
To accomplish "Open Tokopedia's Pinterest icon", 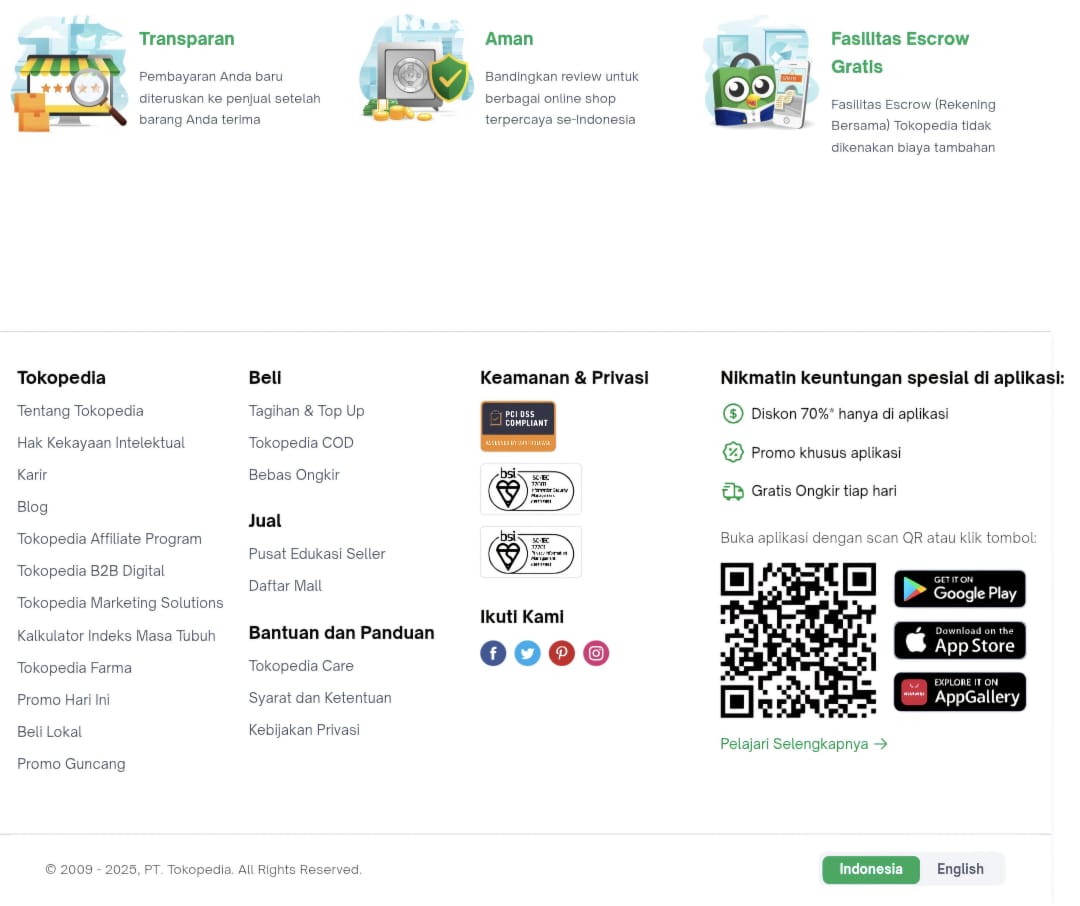I will point(561,652).
